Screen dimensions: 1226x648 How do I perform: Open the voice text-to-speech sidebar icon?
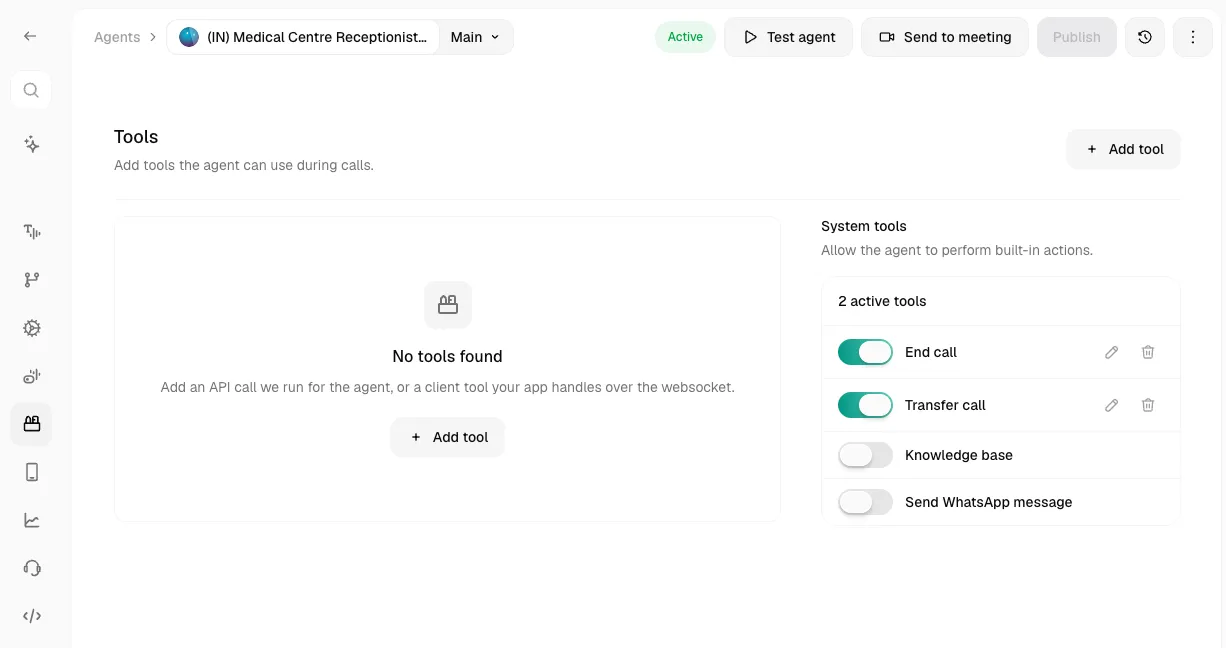point(31,232)
